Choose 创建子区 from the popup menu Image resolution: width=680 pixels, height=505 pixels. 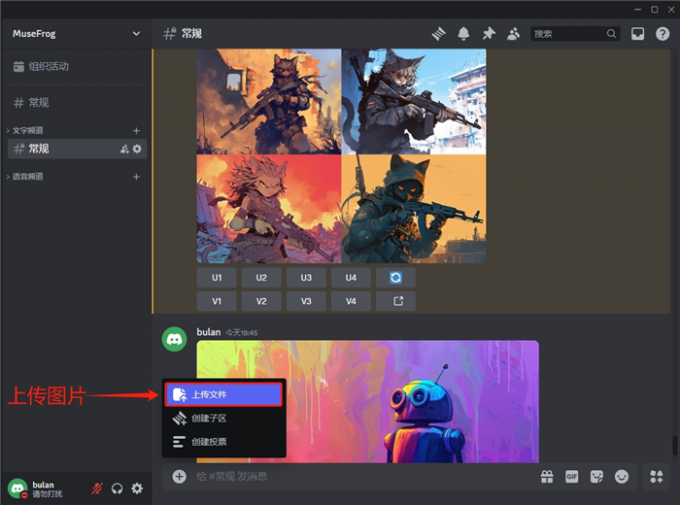coord(224,418)
